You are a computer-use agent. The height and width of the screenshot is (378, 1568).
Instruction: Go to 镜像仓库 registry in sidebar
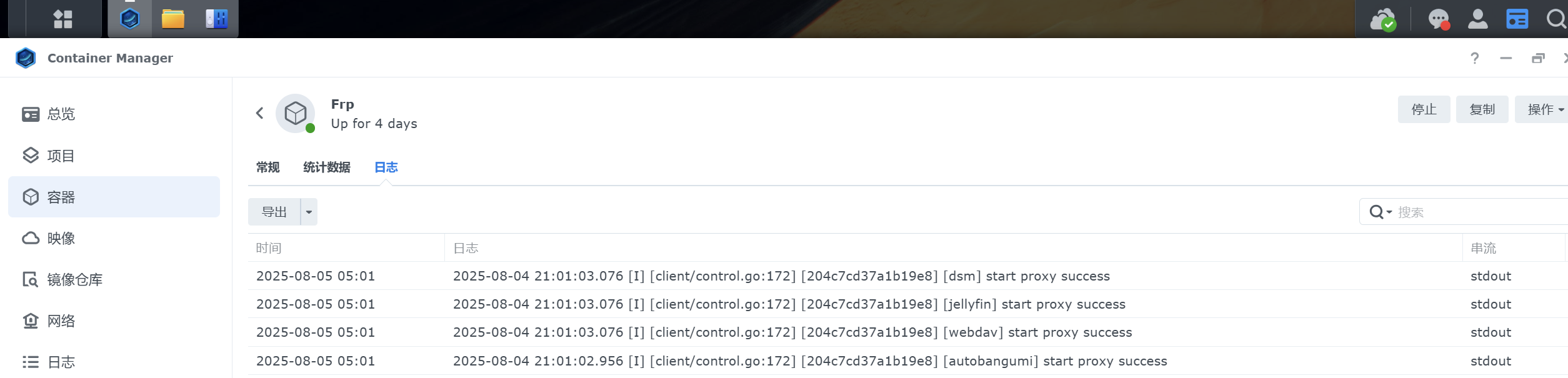[74, 279]
